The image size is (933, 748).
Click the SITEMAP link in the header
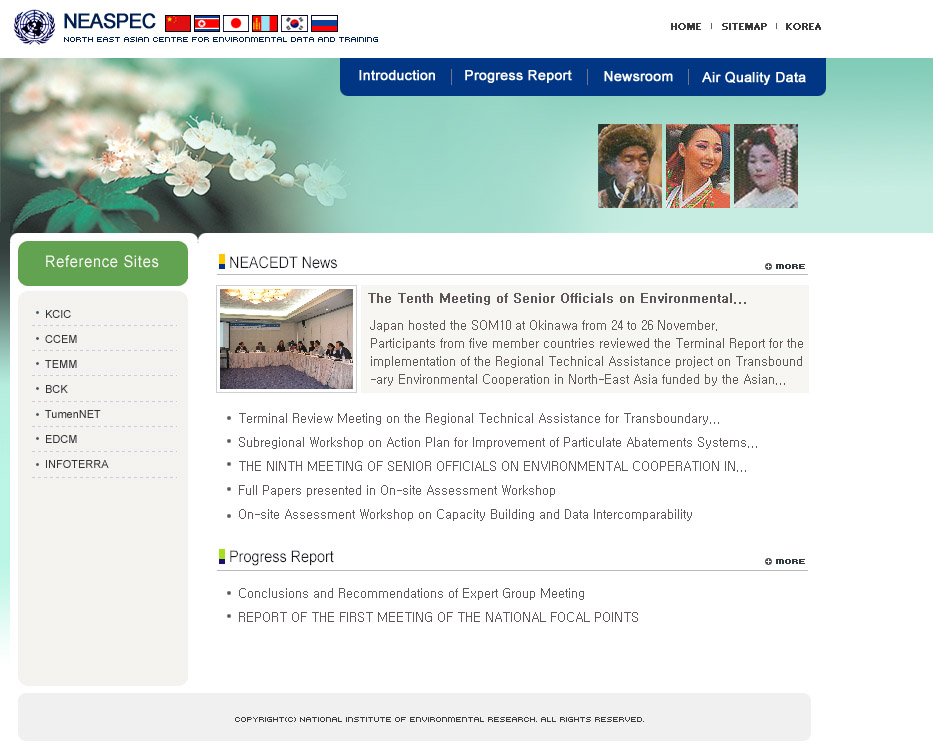(x=744, y=27)
